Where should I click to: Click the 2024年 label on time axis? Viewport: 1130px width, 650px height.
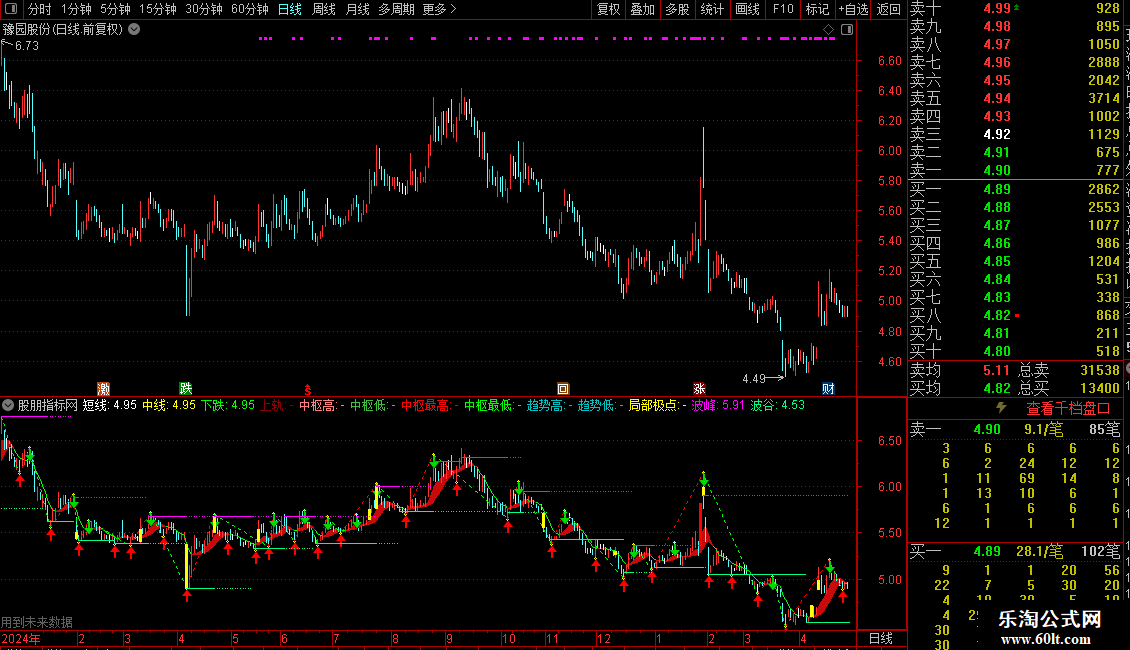21,638
